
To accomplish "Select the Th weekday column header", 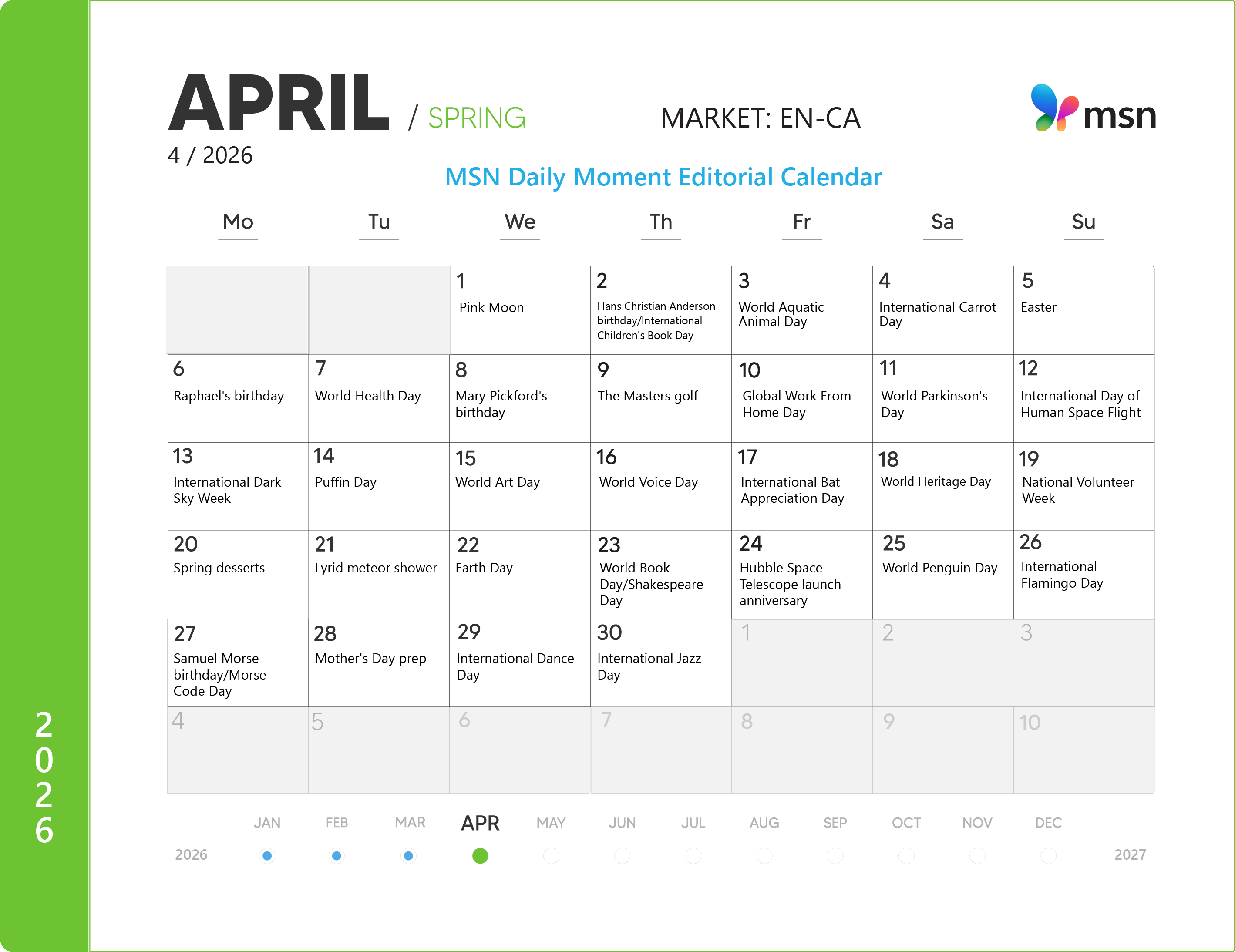I will click(x=660, y=222).
